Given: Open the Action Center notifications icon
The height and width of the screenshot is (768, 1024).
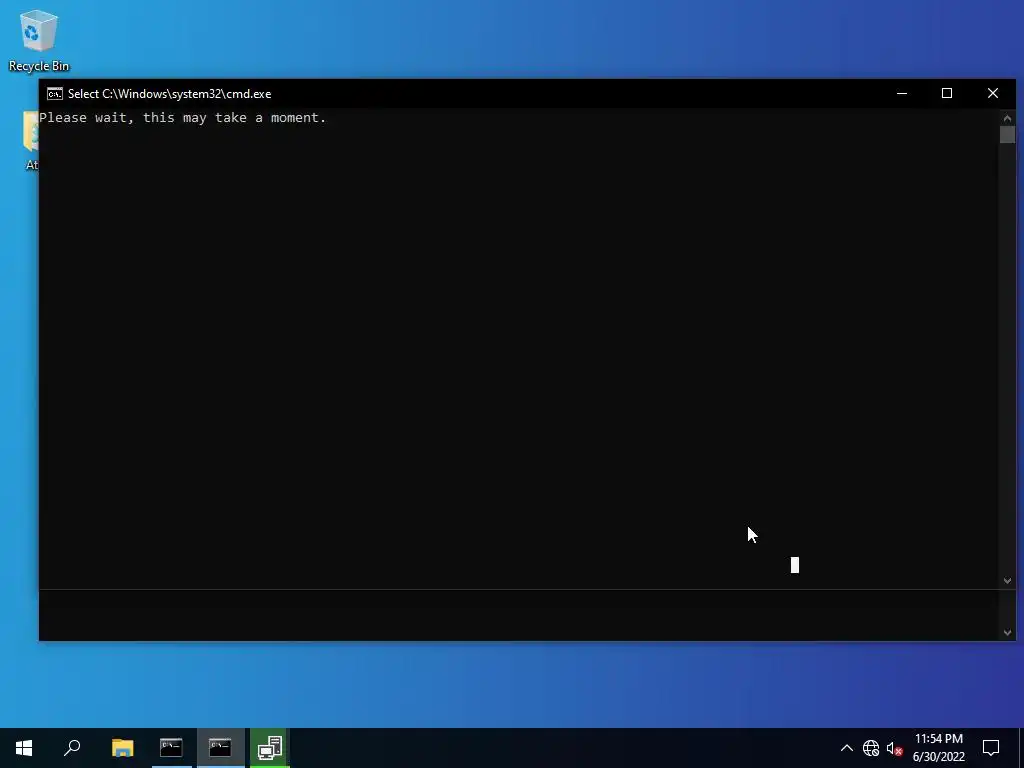Looking at the screenshot, I should coord(991,748).
